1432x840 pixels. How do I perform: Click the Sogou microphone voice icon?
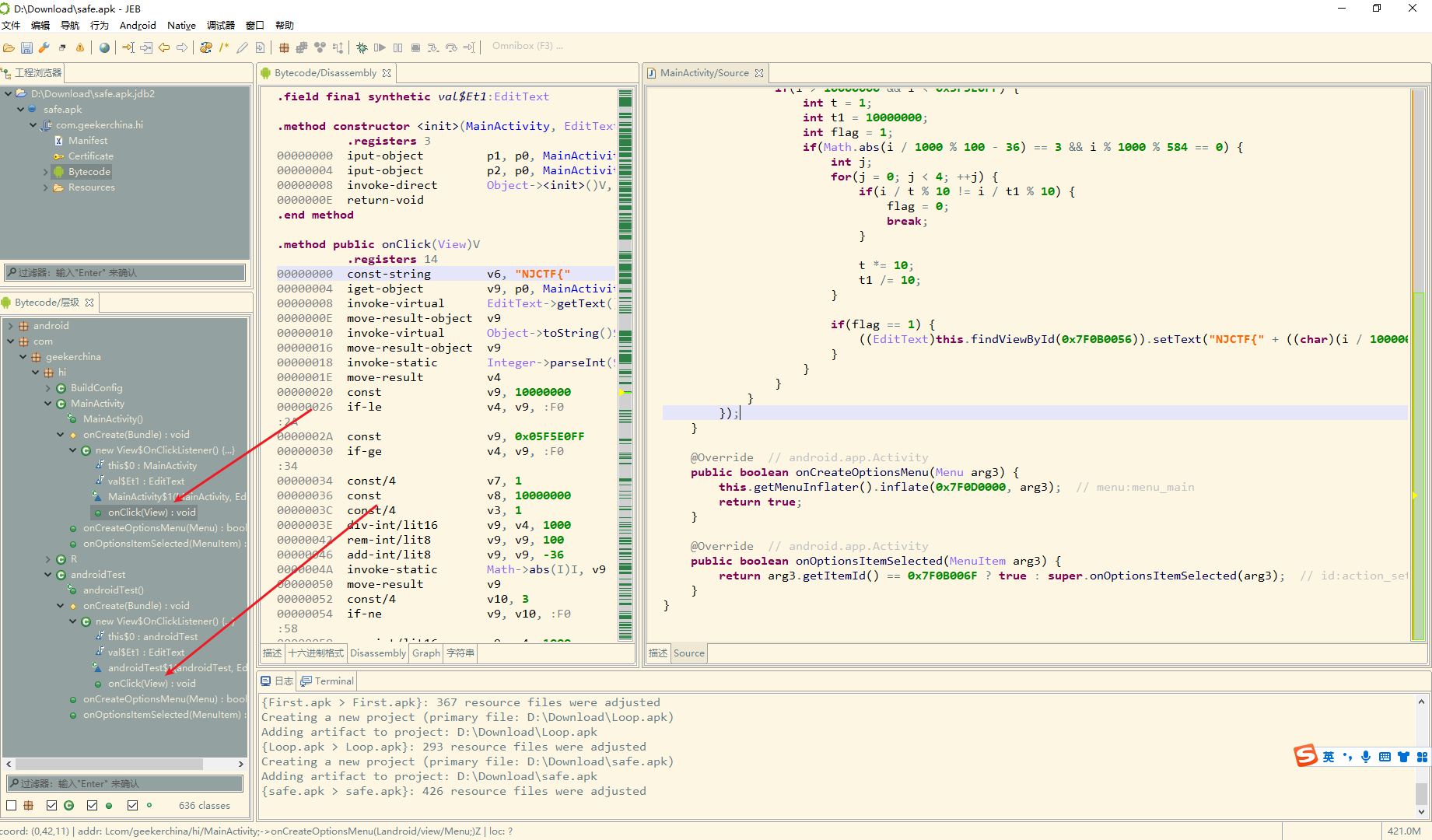(x=1366, y=757)
